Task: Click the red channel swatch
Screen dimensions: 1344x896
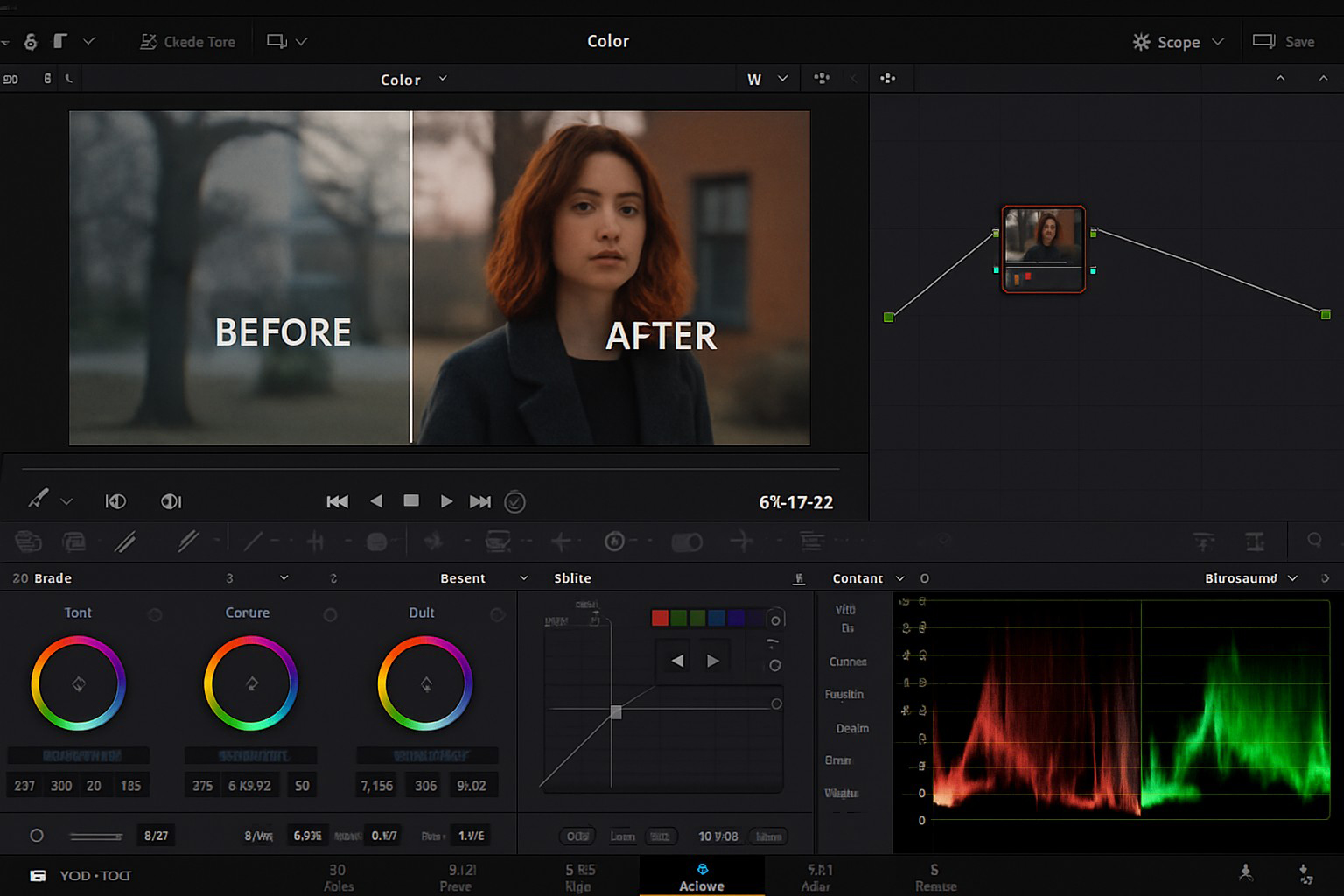Action: click(660, 619)
